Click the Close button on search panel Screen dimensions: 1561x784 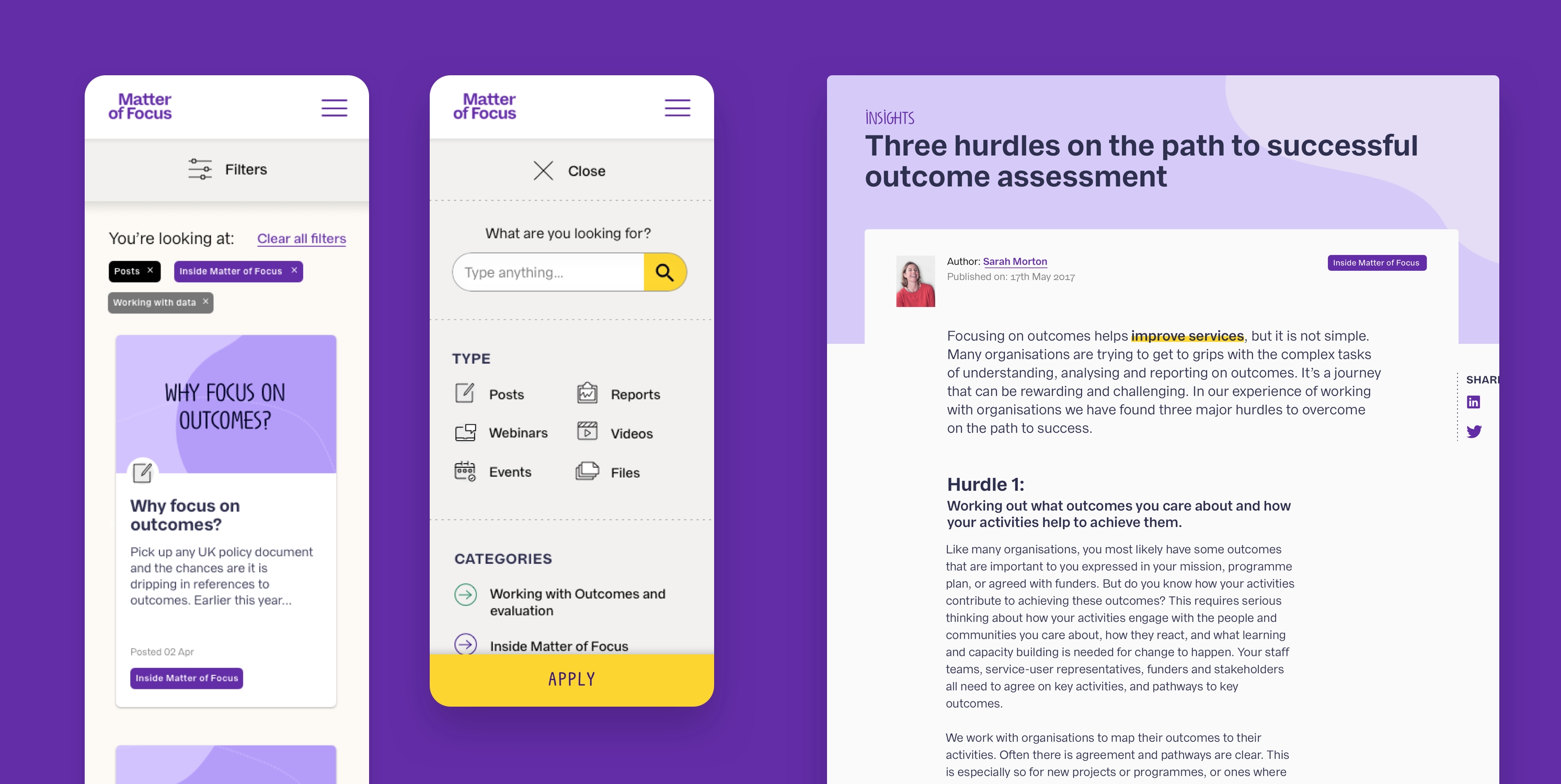click(568, 169)
